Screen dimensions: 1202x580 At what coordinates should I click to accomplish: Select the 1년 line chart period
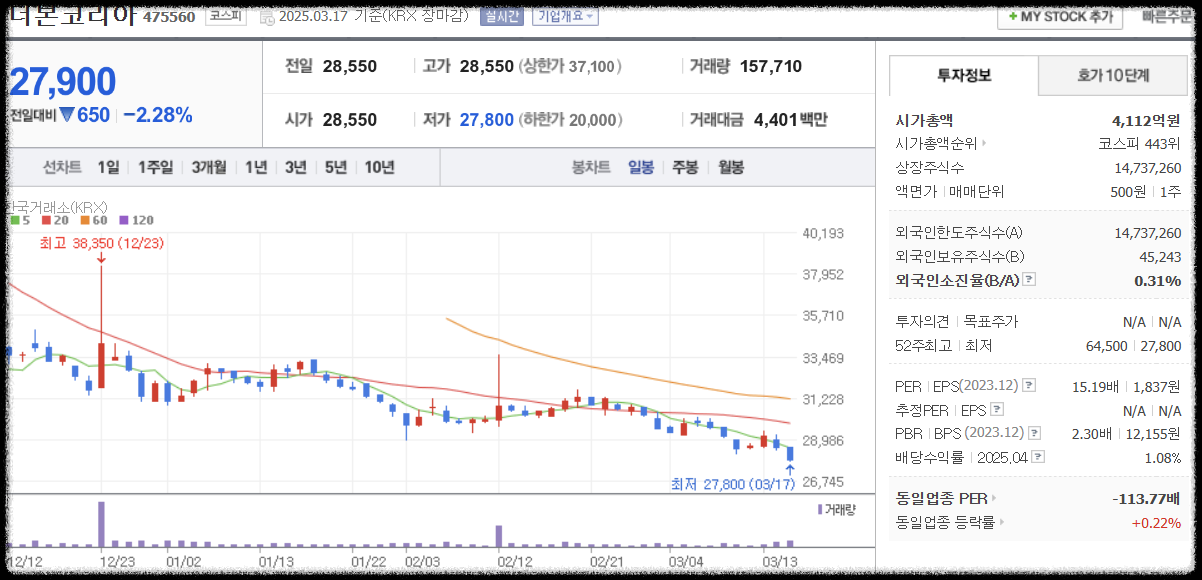[256, 167]
